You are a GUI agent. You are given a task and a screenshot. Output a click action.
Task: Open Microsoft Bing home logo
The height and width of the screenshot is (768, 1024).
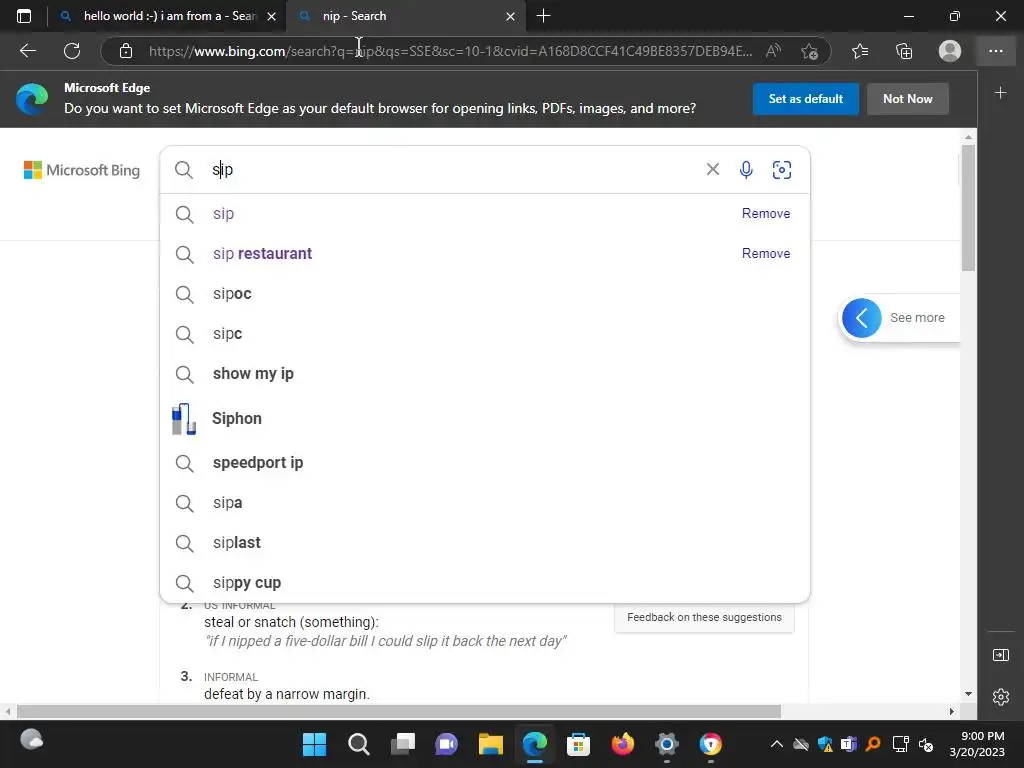82,170
